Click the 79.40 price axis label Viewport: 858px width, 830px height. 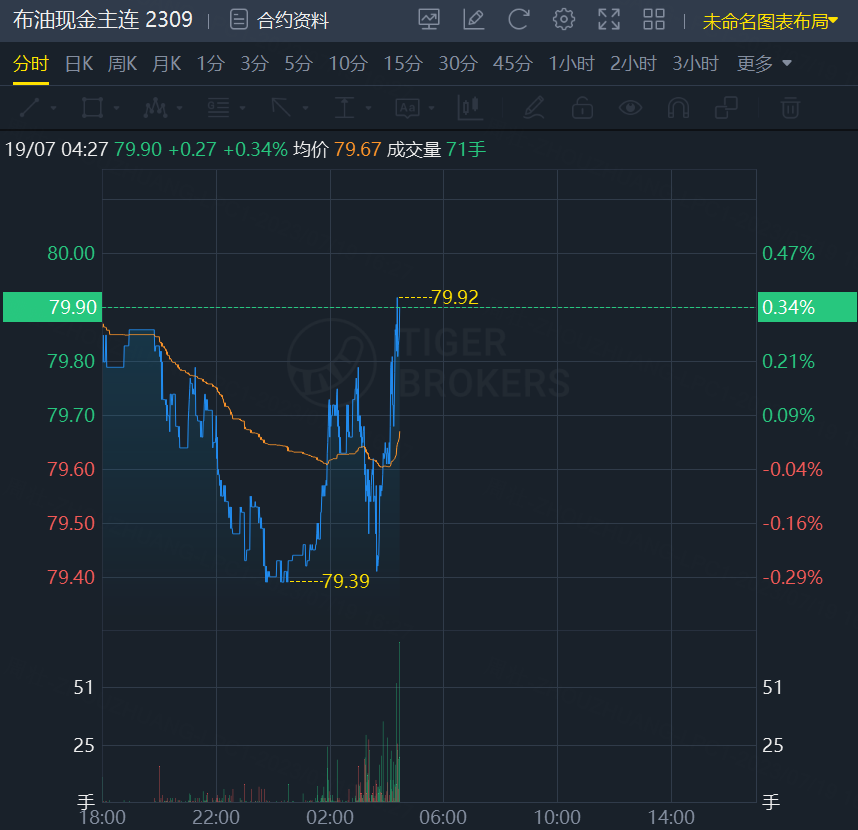tap(71, 577)
